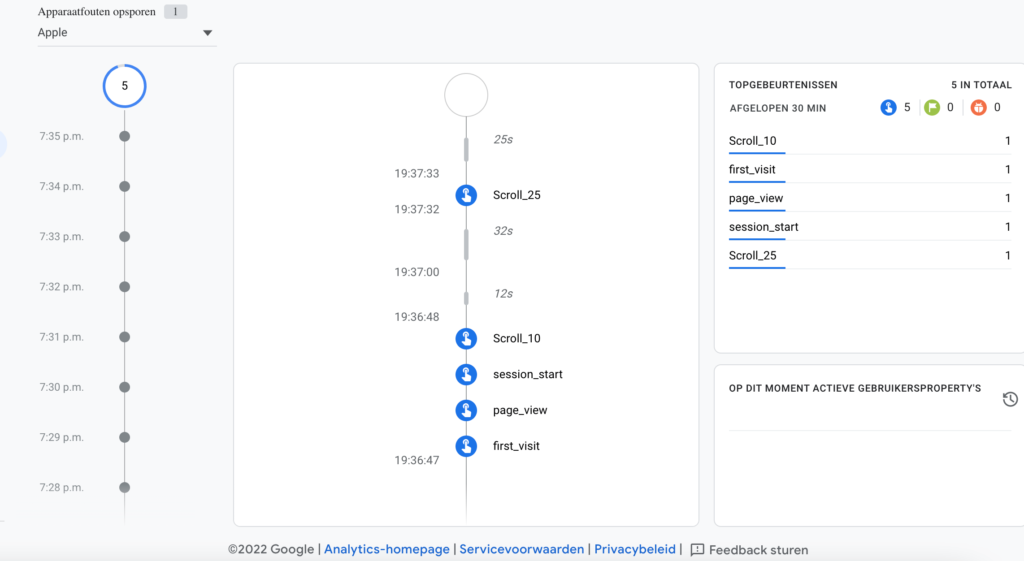This screenshot has width=1024, height=561.
Task: Click the session_start event icon in timeline
Action: point(466,374)
